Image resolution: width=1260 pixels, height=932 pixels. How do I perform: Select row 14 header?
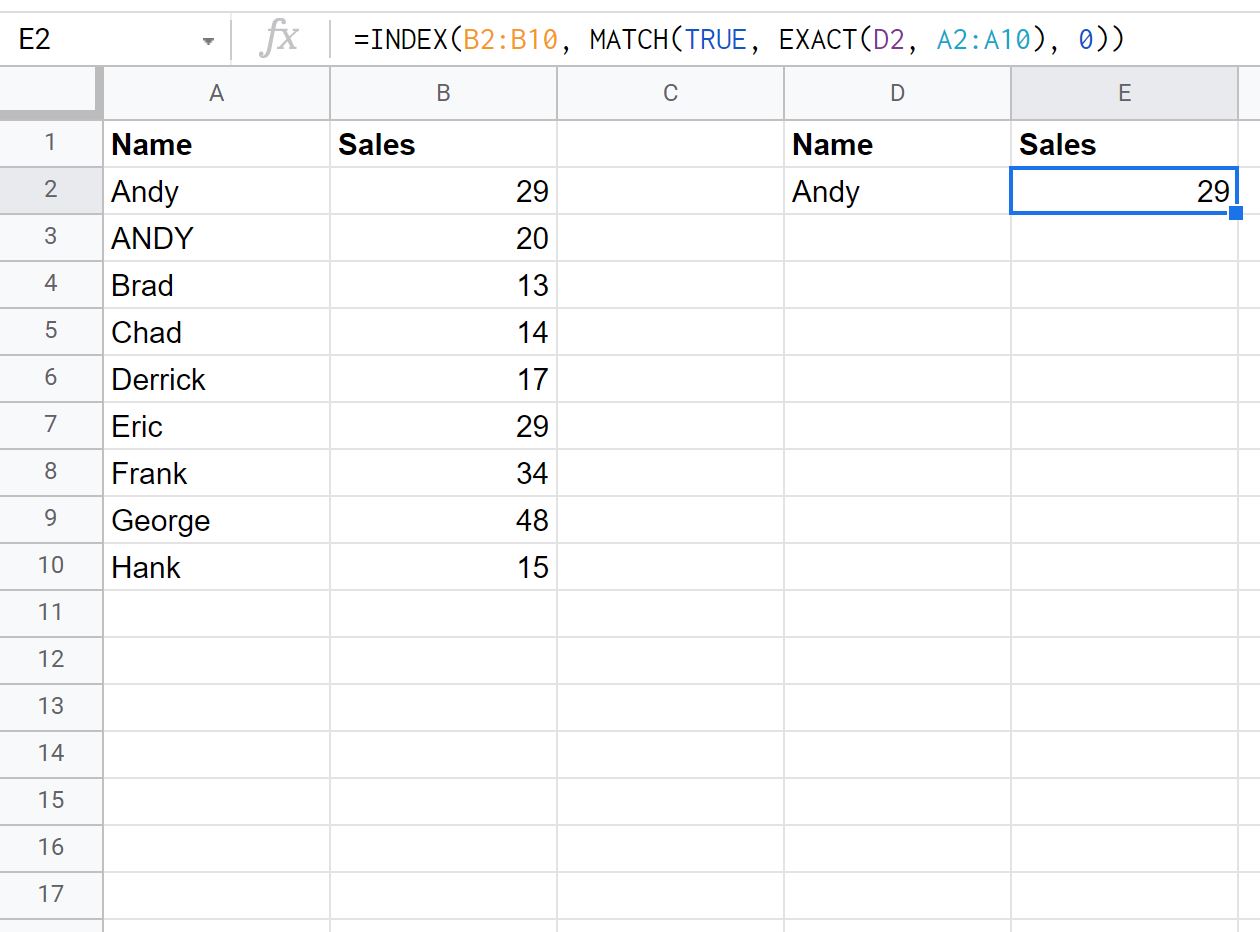(51, 754)
